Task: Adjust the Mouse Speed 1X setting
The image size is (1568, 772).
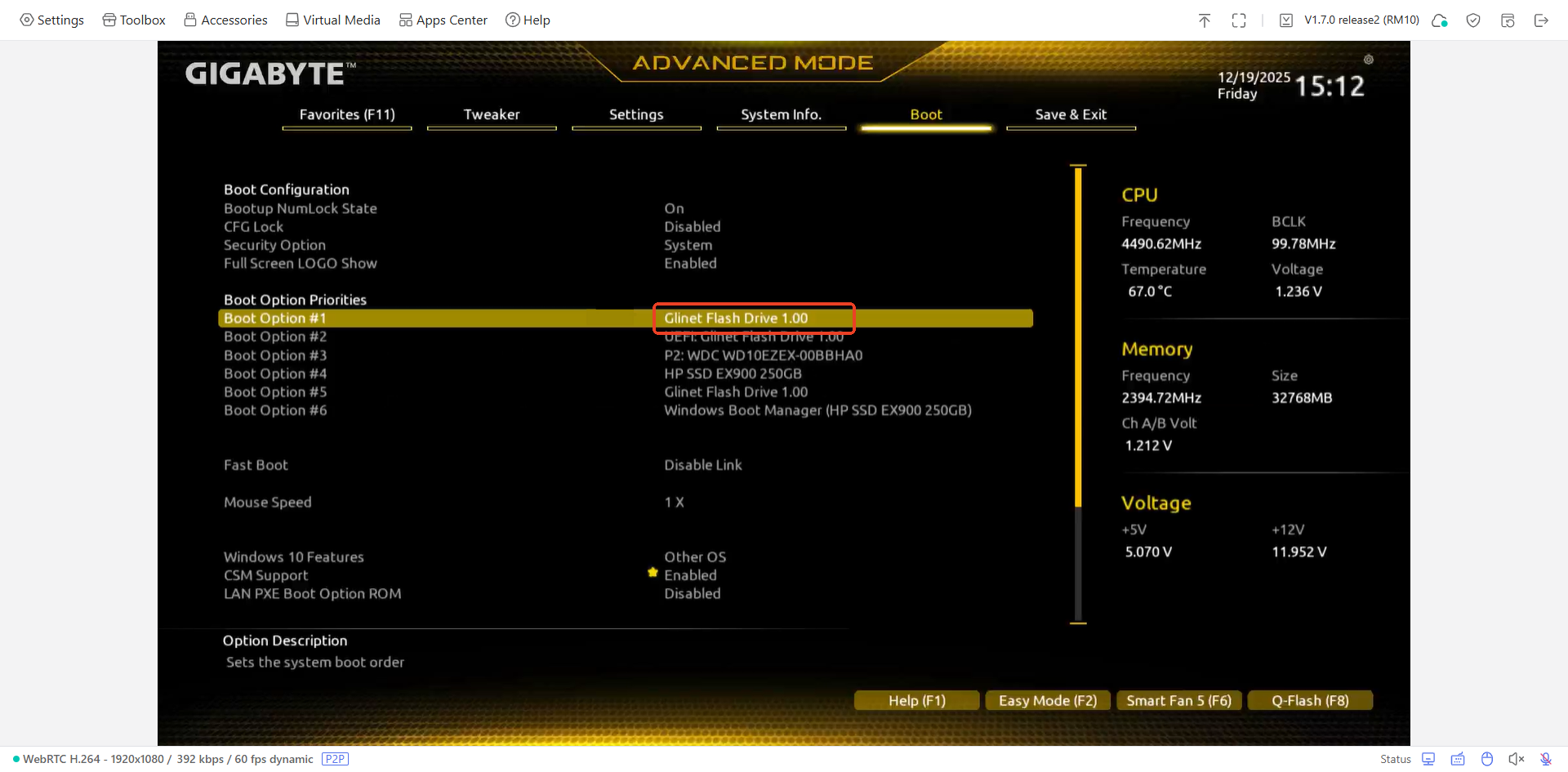Action: 675,502
